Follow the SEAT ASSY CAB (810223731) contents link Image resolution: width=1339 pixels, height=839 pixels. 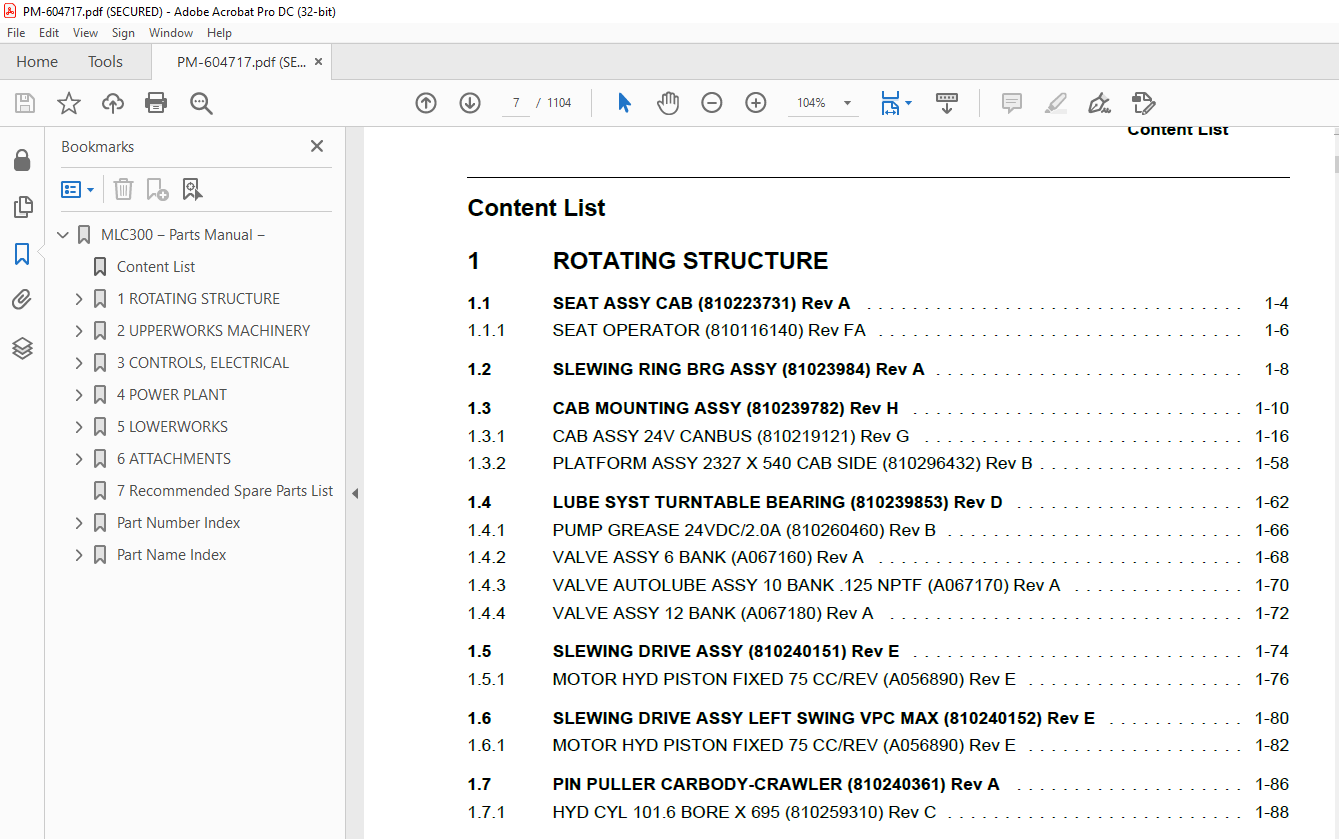[701, 303]
